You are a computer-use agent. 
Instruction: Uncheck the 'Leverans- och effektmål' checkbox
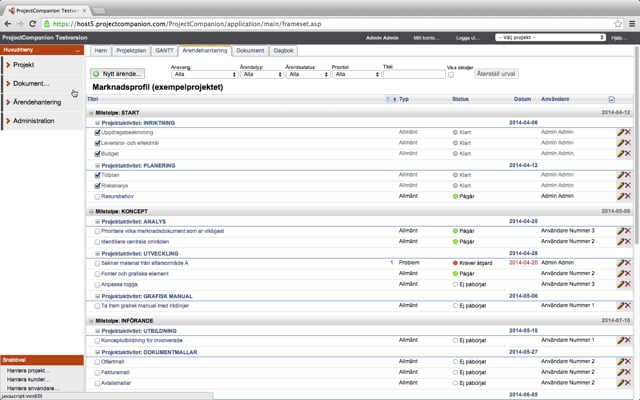pos(97,143)
